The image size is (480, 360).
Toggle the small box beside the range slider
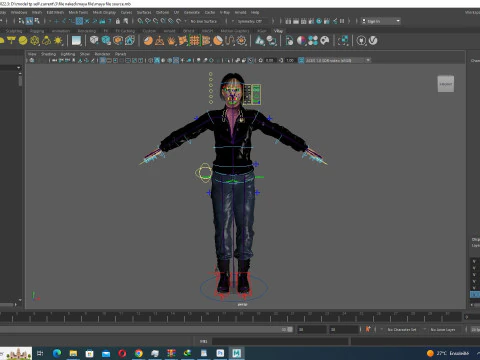[x=290, y=329]
